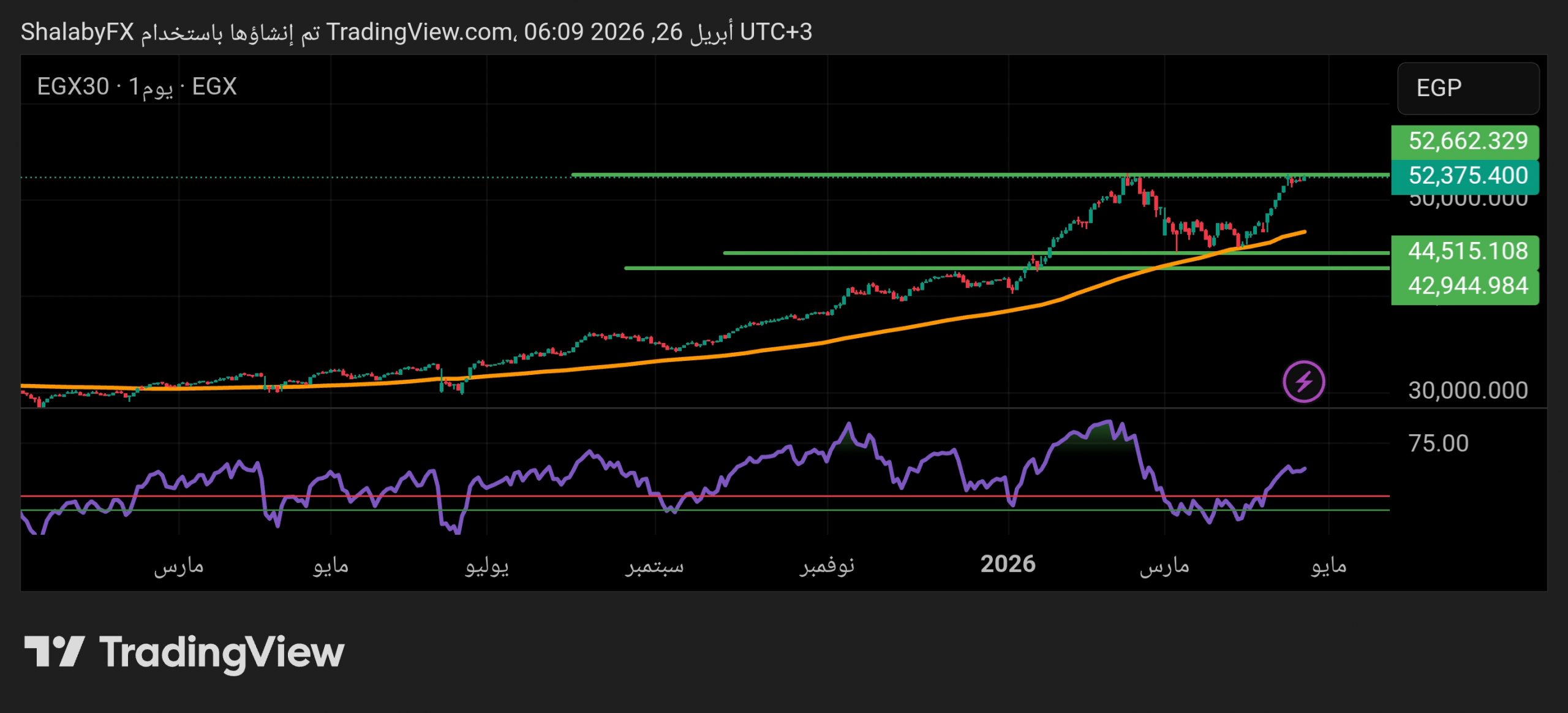
Task: Click the EGX30 symbol title
Action: tap(73, 86)
